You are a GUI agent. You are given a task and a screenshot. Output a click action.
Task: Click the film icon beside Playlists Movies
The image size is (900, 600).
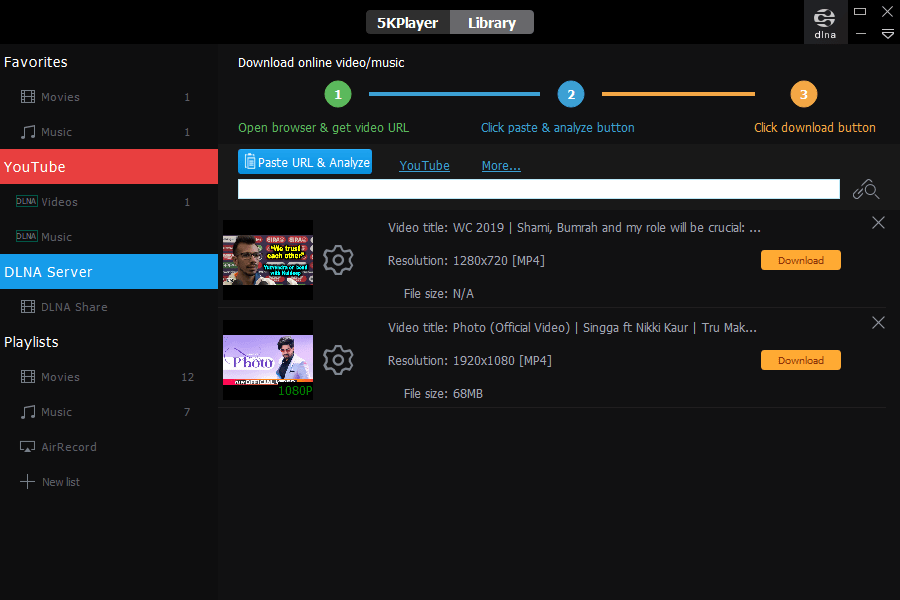click(x=28, y=377)
